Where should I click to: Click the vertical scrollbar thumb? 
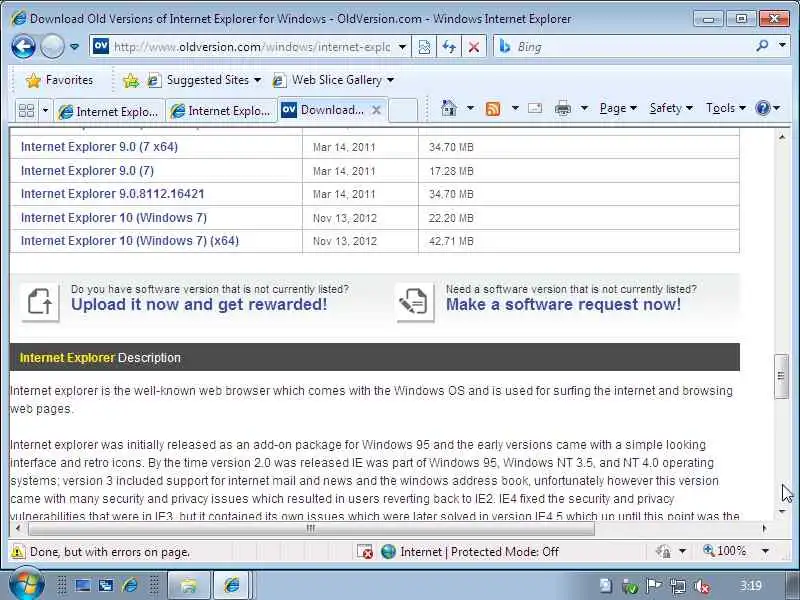tap(781, 376)
